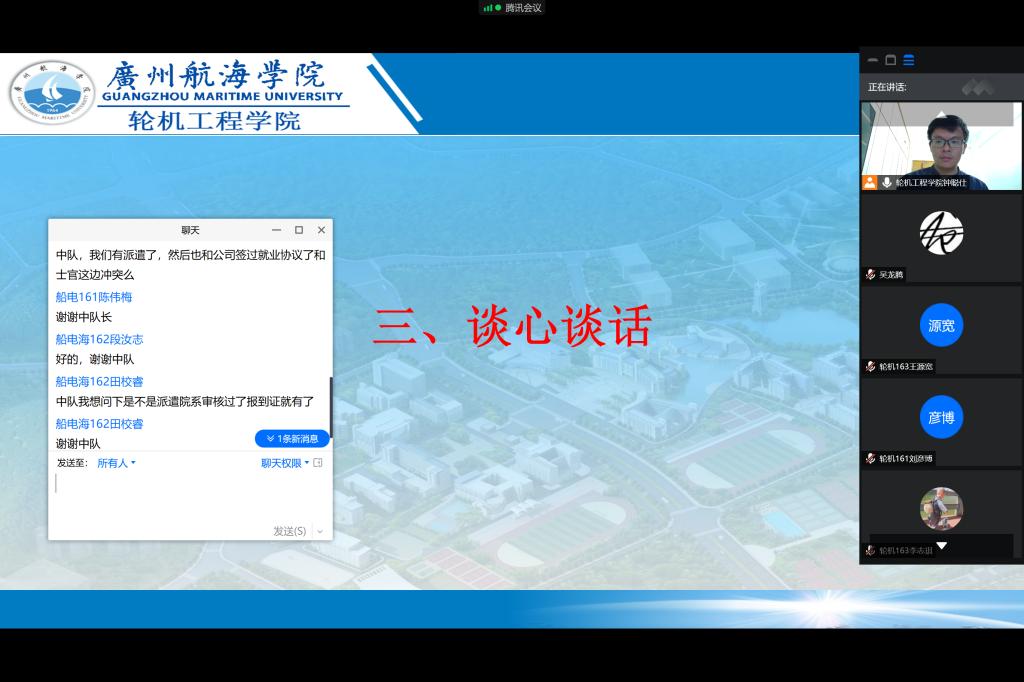Click the collapsed strip layout icon

(873, 60)
